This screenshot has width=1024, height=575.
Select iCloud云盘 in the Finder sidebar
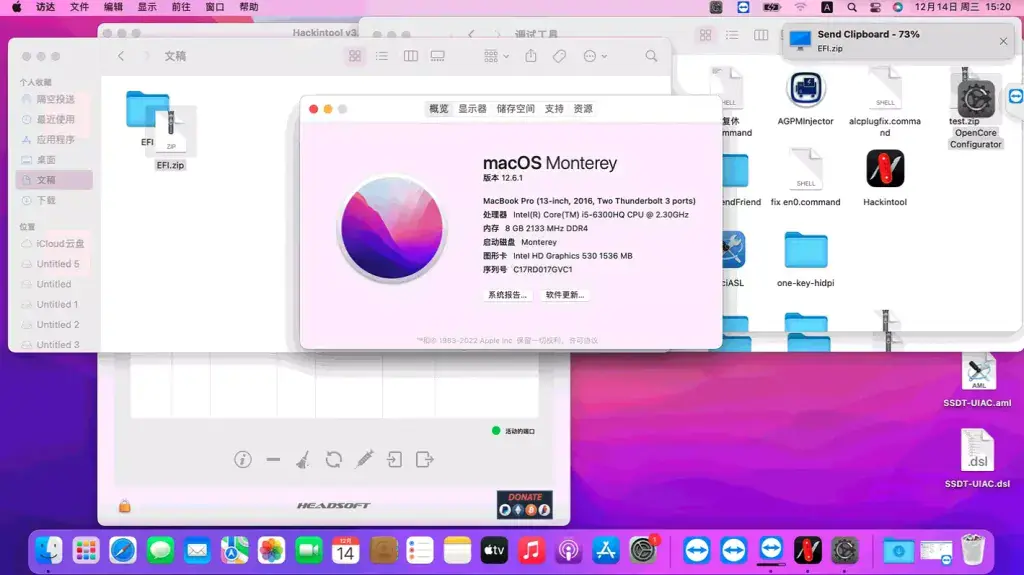click(55, 244)
